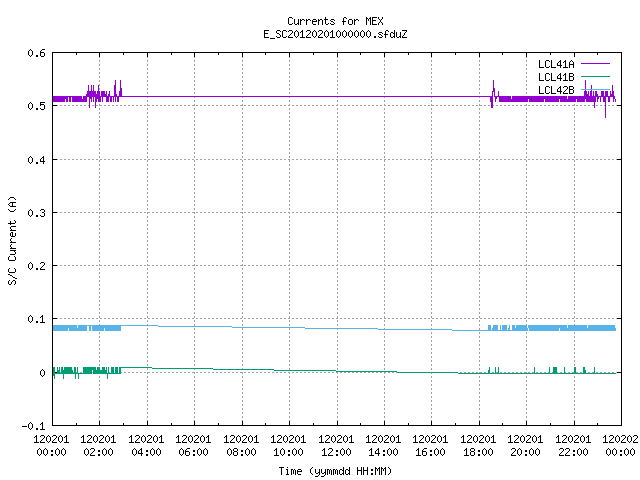The width and height of the screenshot is (640, 480).
Task: Click the LCL42B legend label
Action: [556, 90]
